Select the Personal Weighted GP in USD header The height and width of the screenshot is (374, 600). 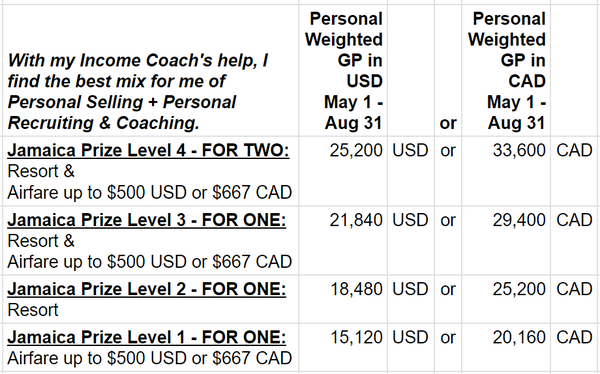[x=344, y=71]
